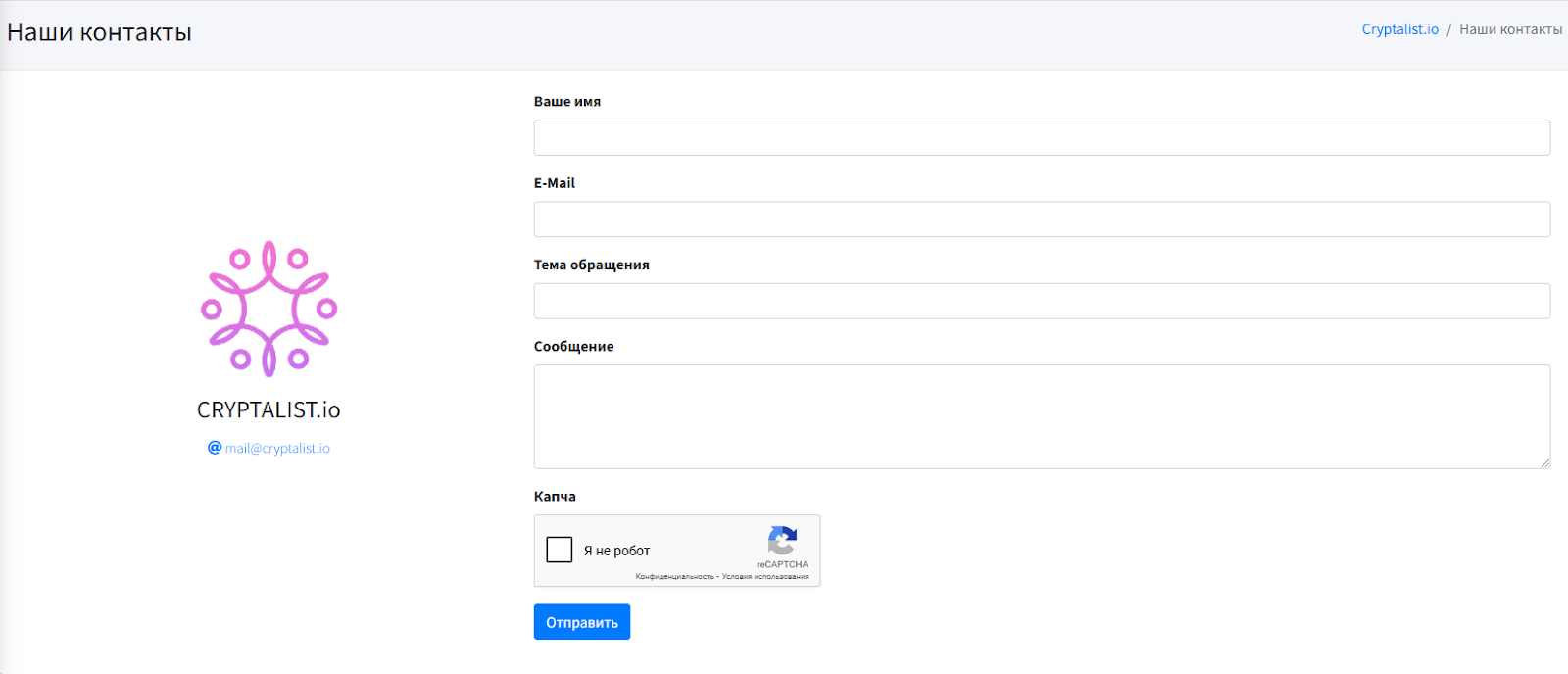This screenshot has width=1568, height=674.
Task: Click the "Ваше имя" field label
Action: coord(566,102)
